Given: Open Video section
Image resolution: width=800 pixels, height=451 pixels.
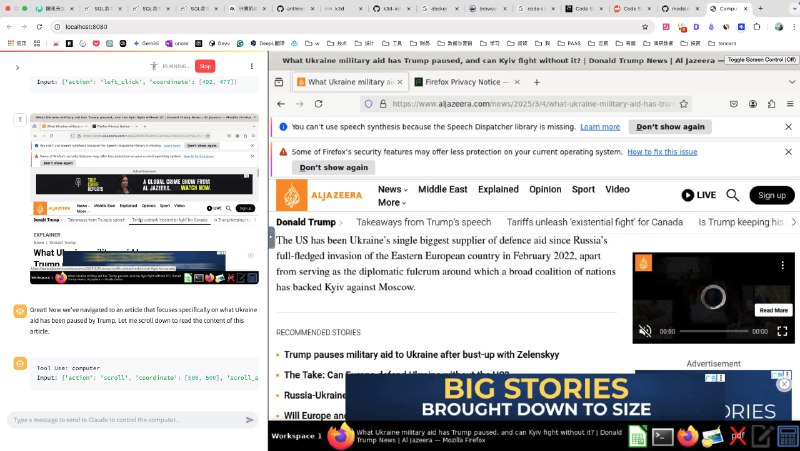Looking at the screenshot, I should click(617, 189).
